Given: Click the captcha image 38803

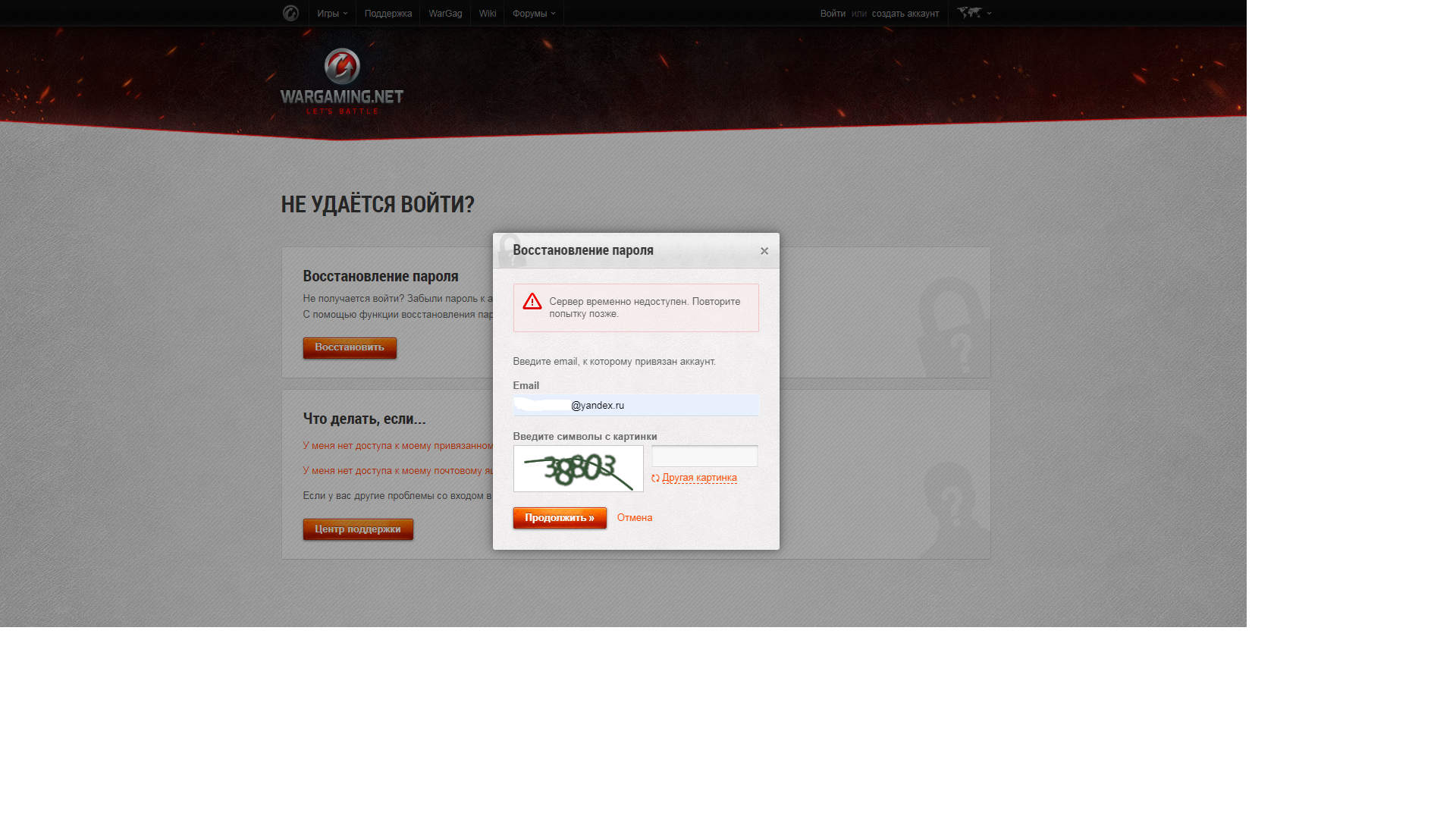Looking at the screenshot, I should (579, 469).
